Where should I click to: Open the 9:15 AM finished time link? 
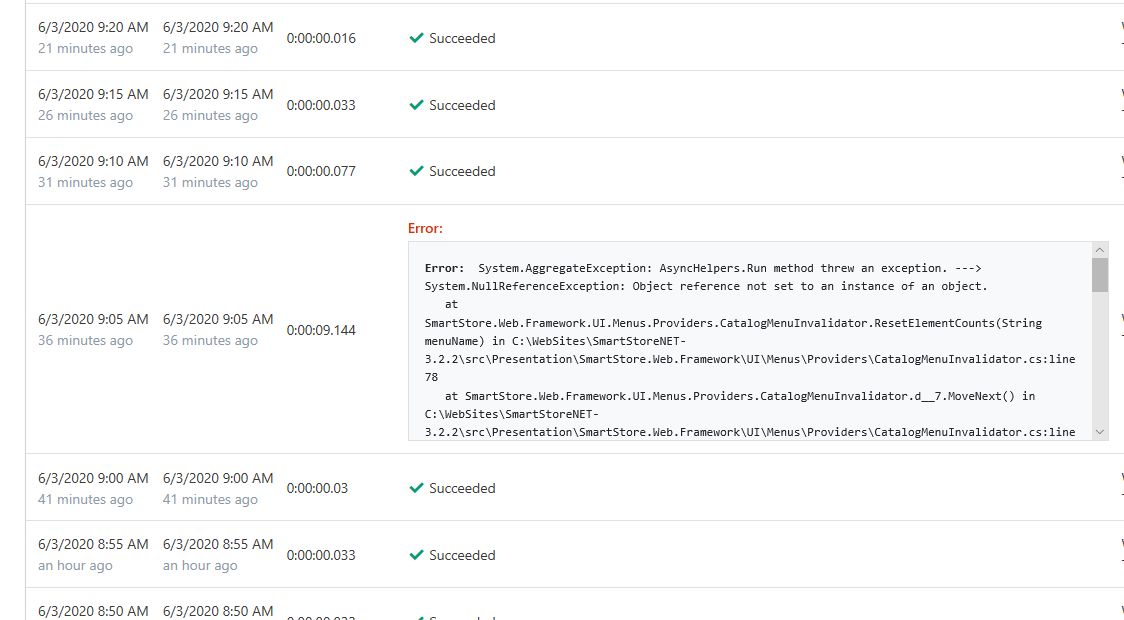(217, 94)
